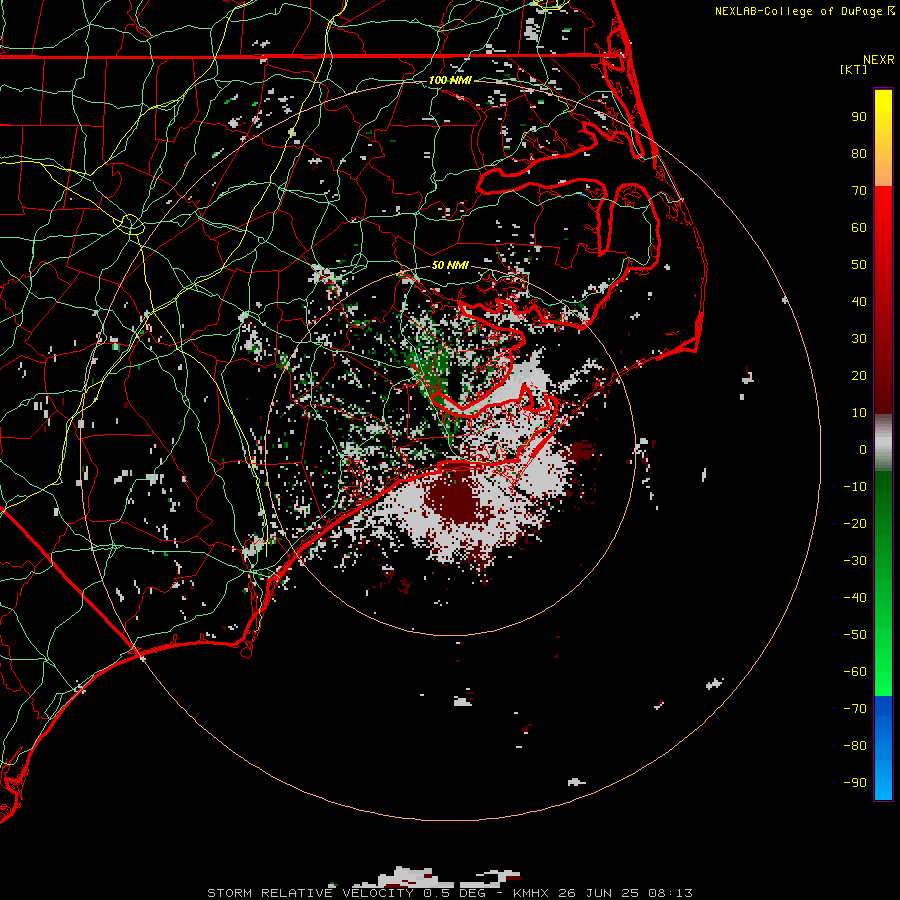Click the 100 NMI range ring label
This screenshot has height=900, width=900.
click(x=450, y=80)
